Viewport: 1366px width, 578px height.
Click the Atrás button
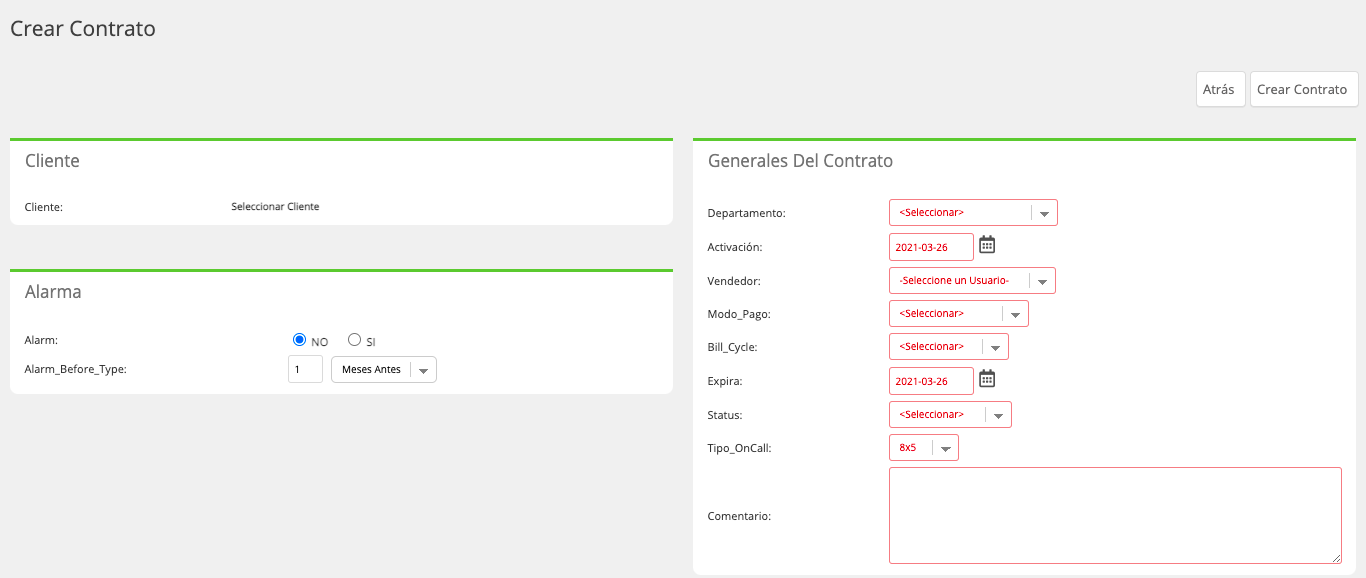pos(1219,89)
